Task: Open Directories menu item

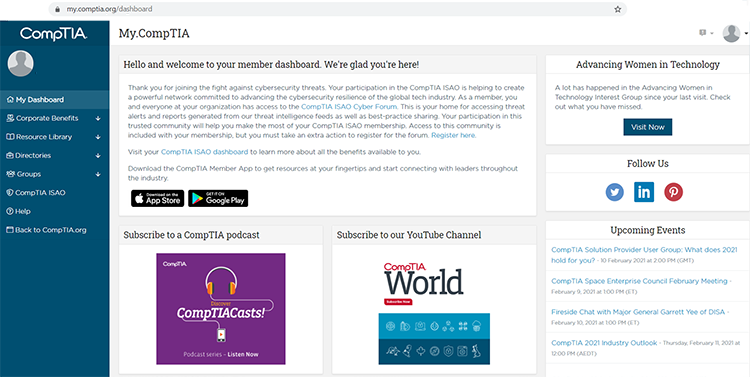Action: point(55,155)
